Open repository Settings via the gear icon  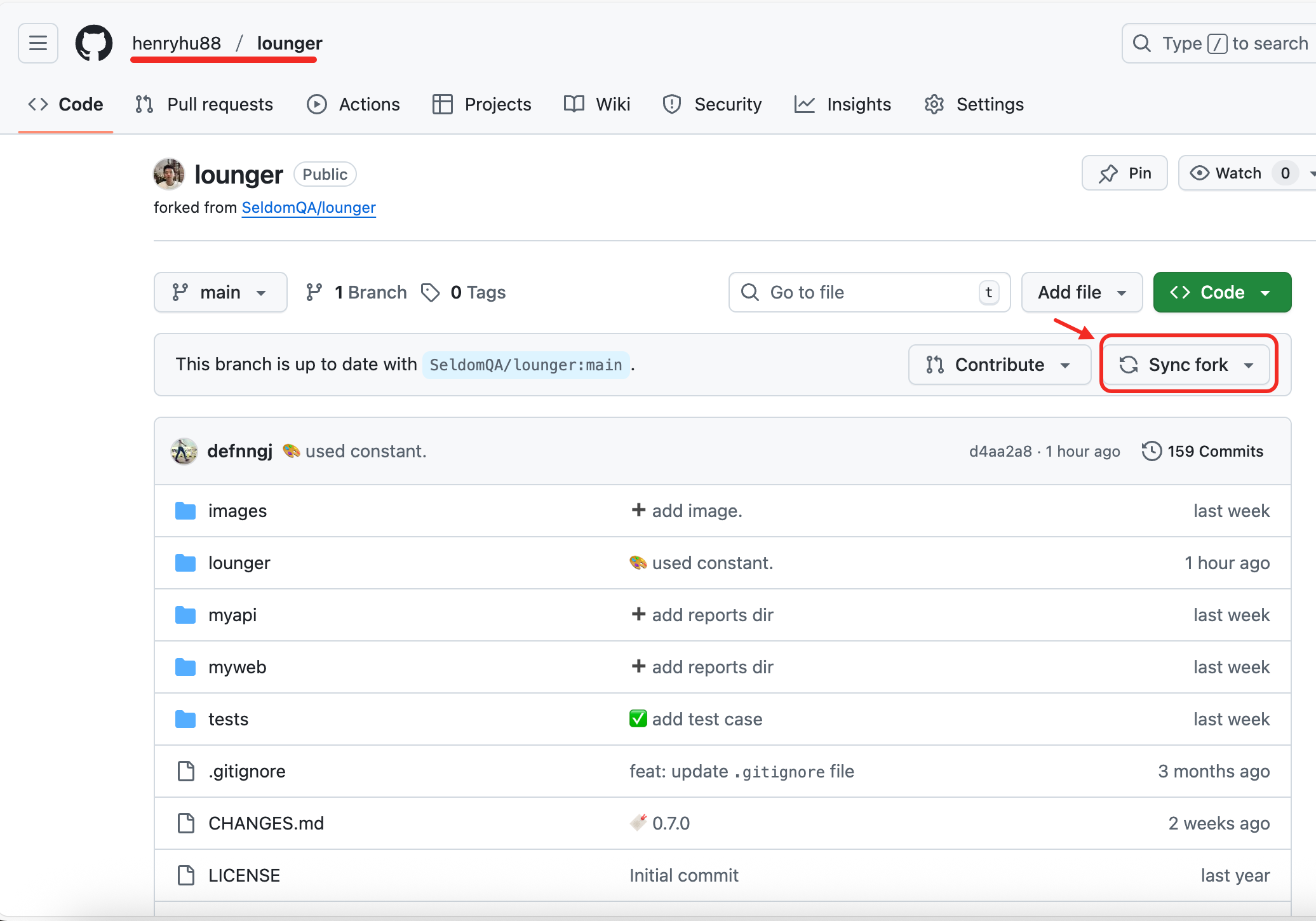(934, 104)
